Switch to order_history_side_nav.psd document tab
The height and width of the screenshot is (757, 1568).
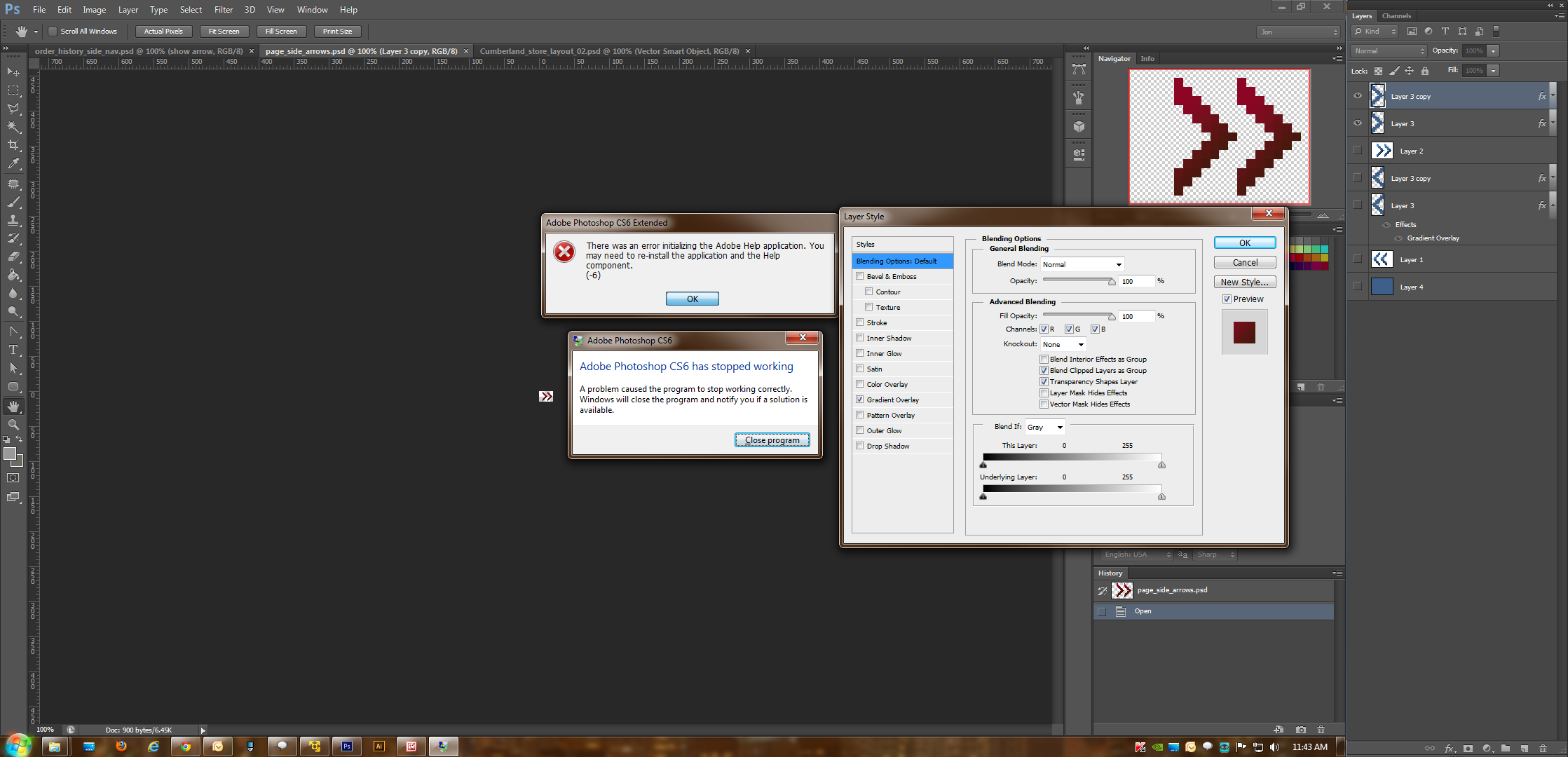tap(139, 51)
